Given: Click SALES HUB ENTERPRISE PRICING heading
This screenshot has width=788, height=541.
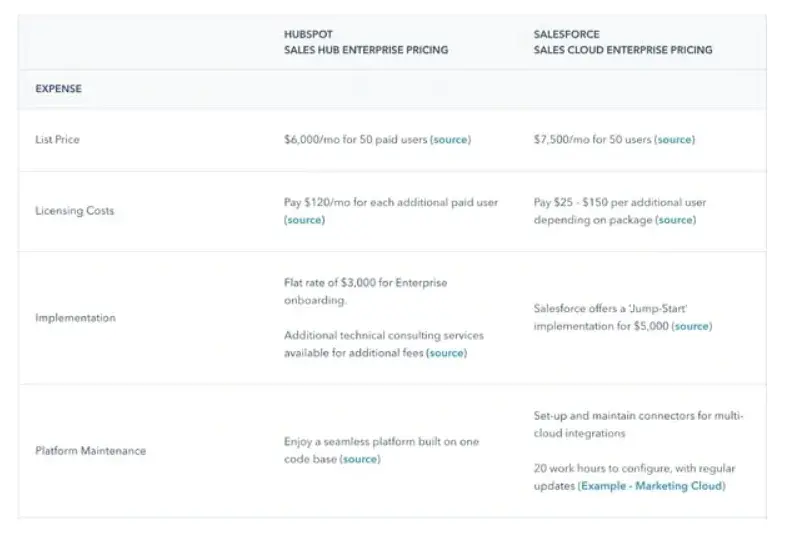Looking at the screenshot, I should (x=366, y=50).
